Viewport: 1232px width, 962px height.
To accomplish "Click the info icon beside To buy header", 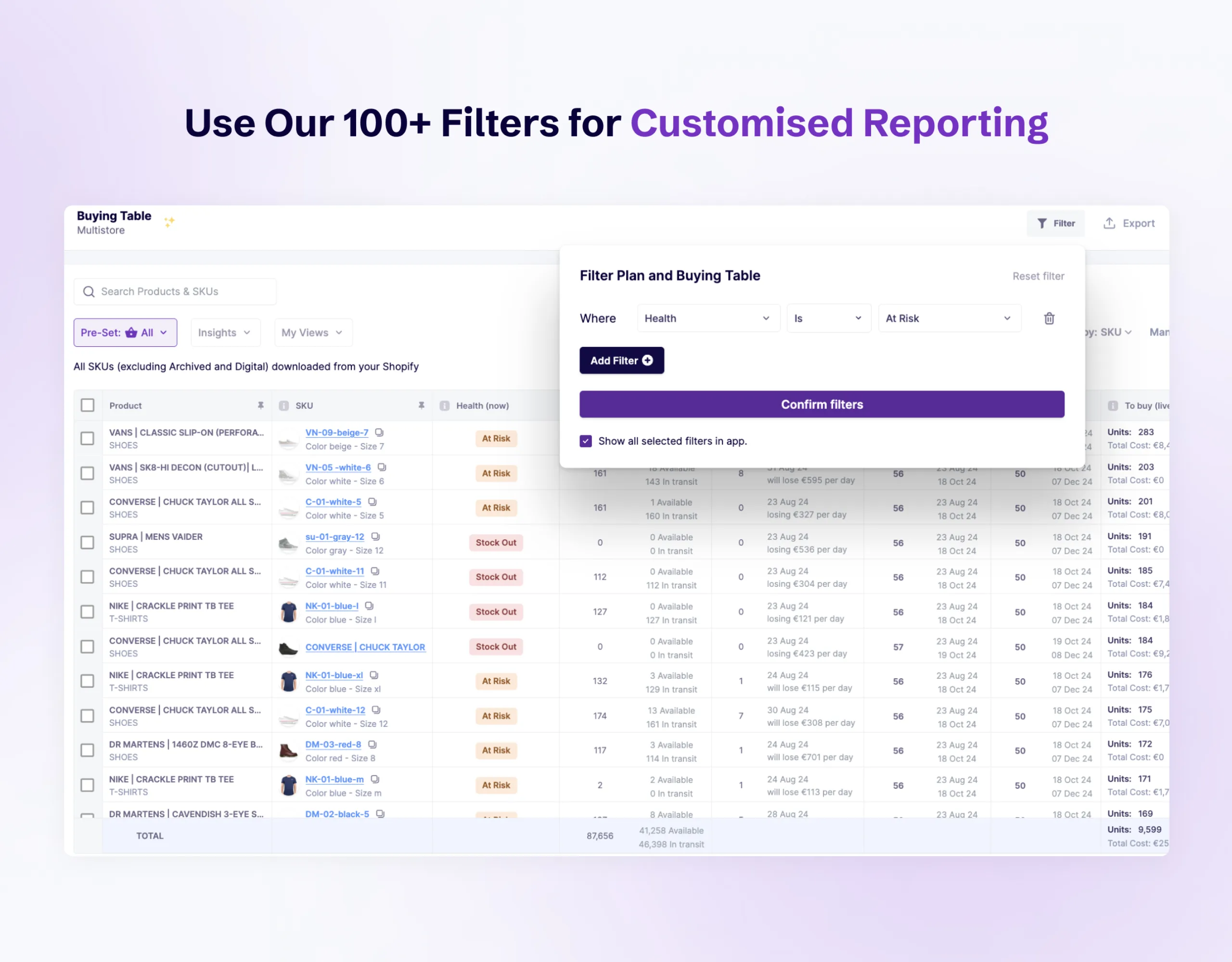I will point(1113,406).
